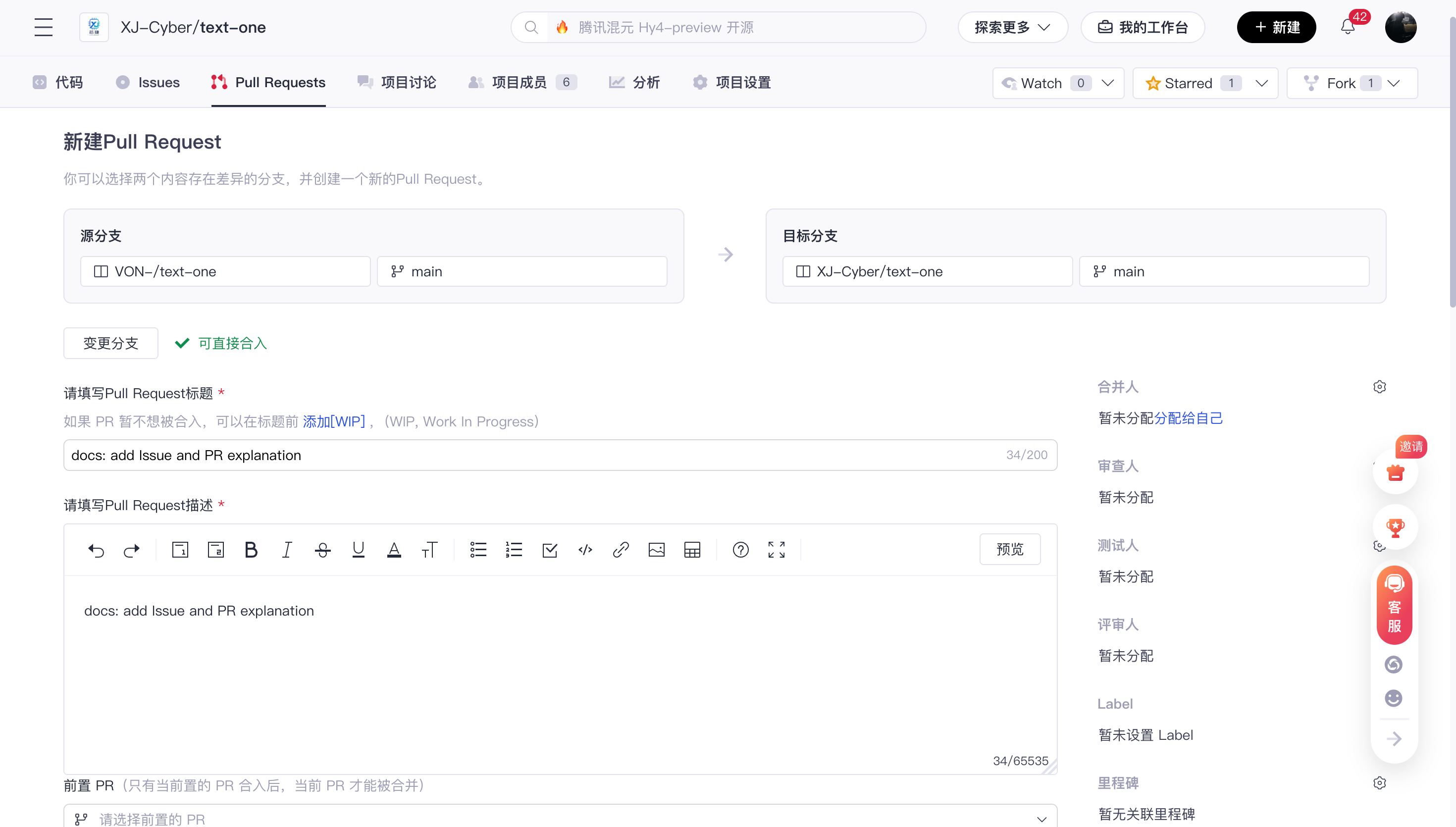This screenshot has height=827, width=1456.
Task: Toggle fullscreen editor mode
Action: tap(776, 550)
